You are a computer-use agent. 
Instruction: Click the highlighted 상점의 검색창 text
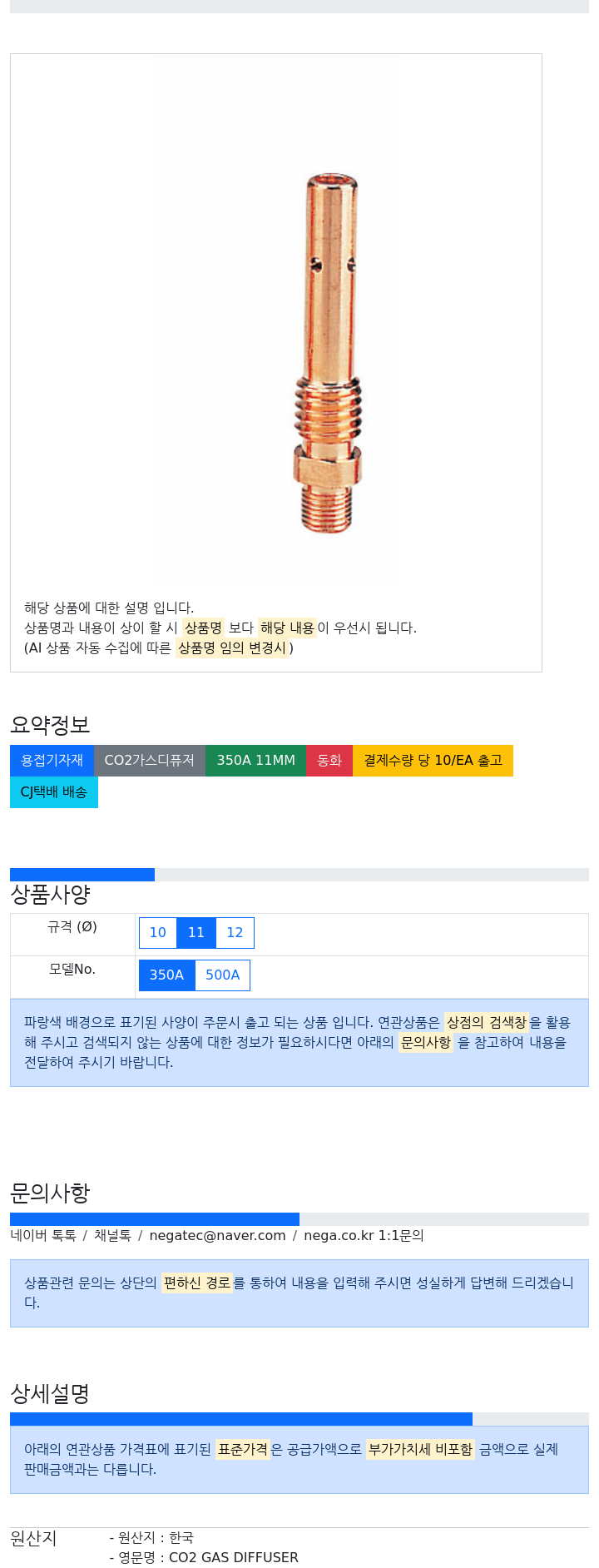coord(487,1022)
